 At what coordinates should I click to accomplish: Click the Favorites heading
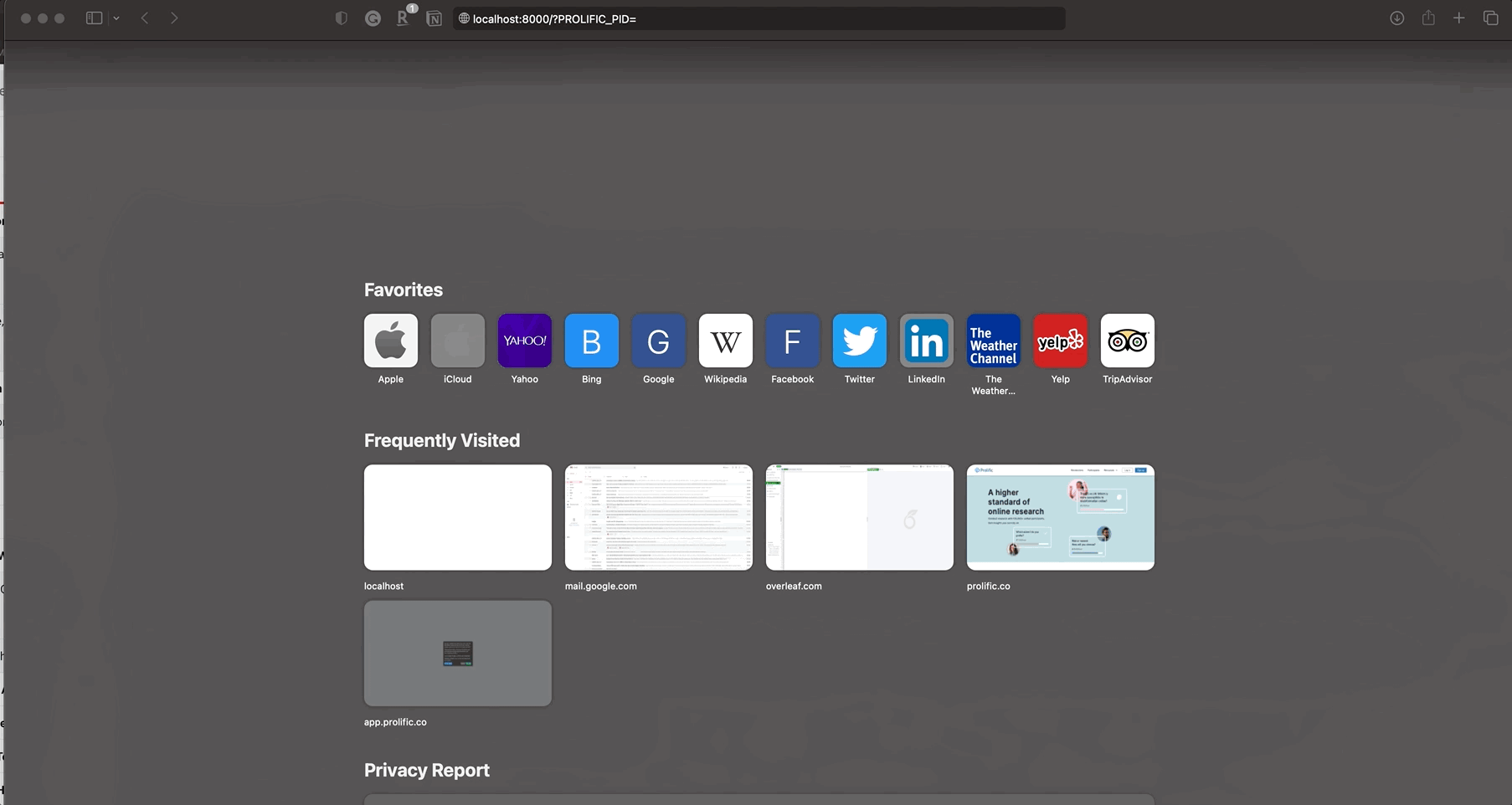pos(404,290)
